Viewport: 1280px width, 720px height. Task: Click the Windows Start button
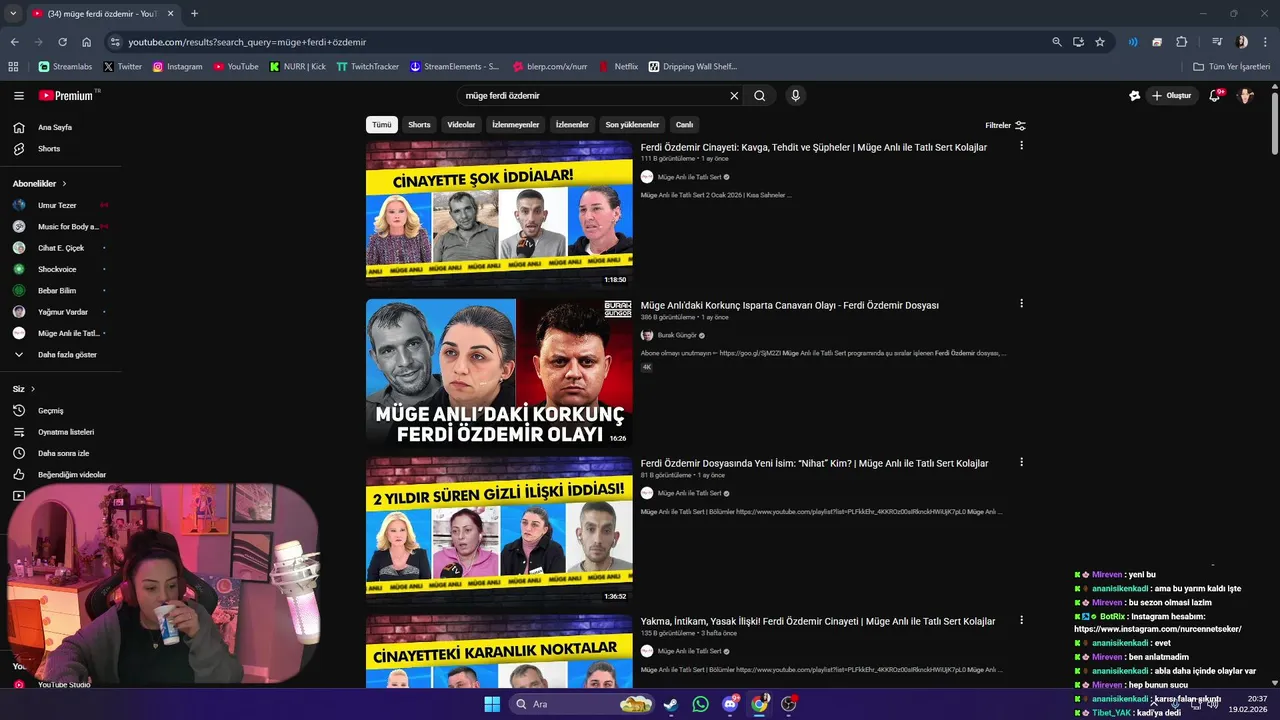(492, 704)
